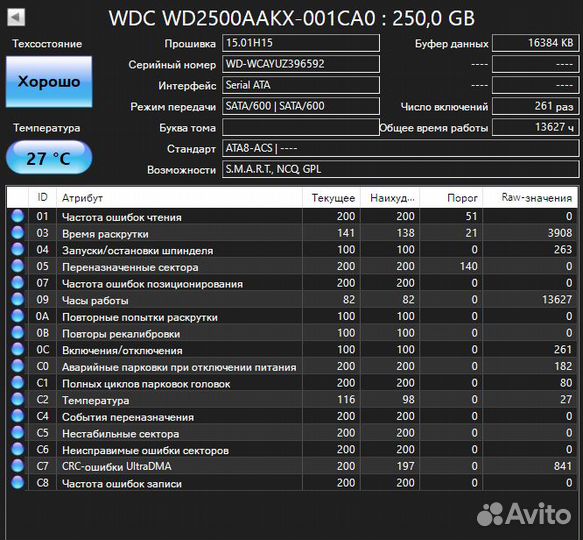Click the 27 °C temperature indicator
583x540 pixels.
click(49, 158)
